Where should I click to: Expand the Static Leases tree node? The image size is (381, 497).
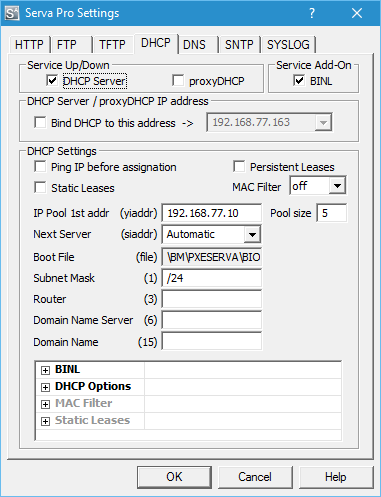pyautogui.click(x=46, y=421)
